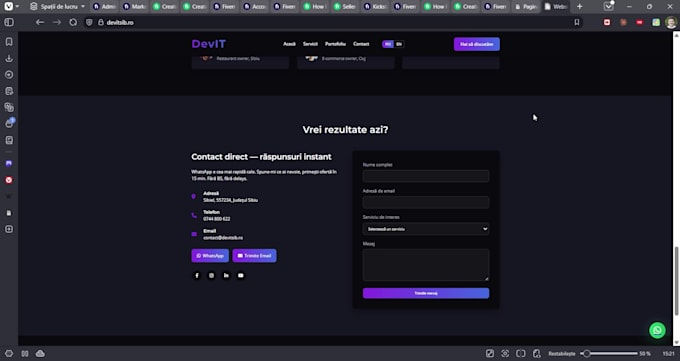
Task: Switch to the Kicks tab
Action: point(376,7)
